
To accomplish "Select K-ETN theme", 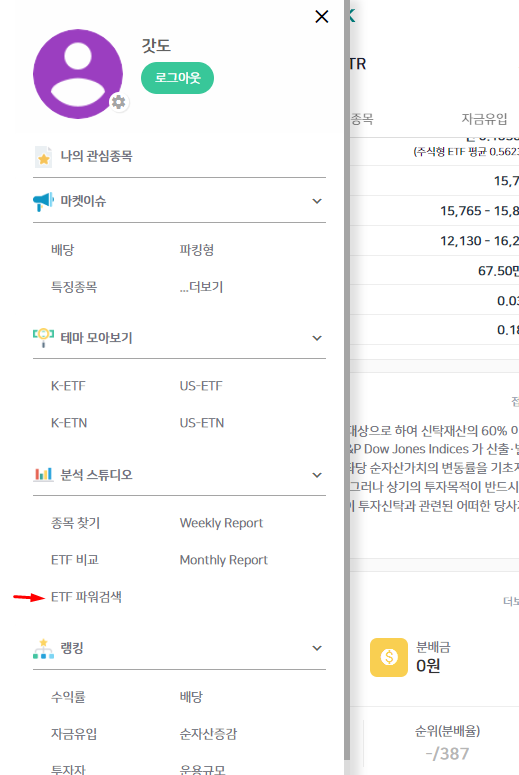I will coord(69,423).
